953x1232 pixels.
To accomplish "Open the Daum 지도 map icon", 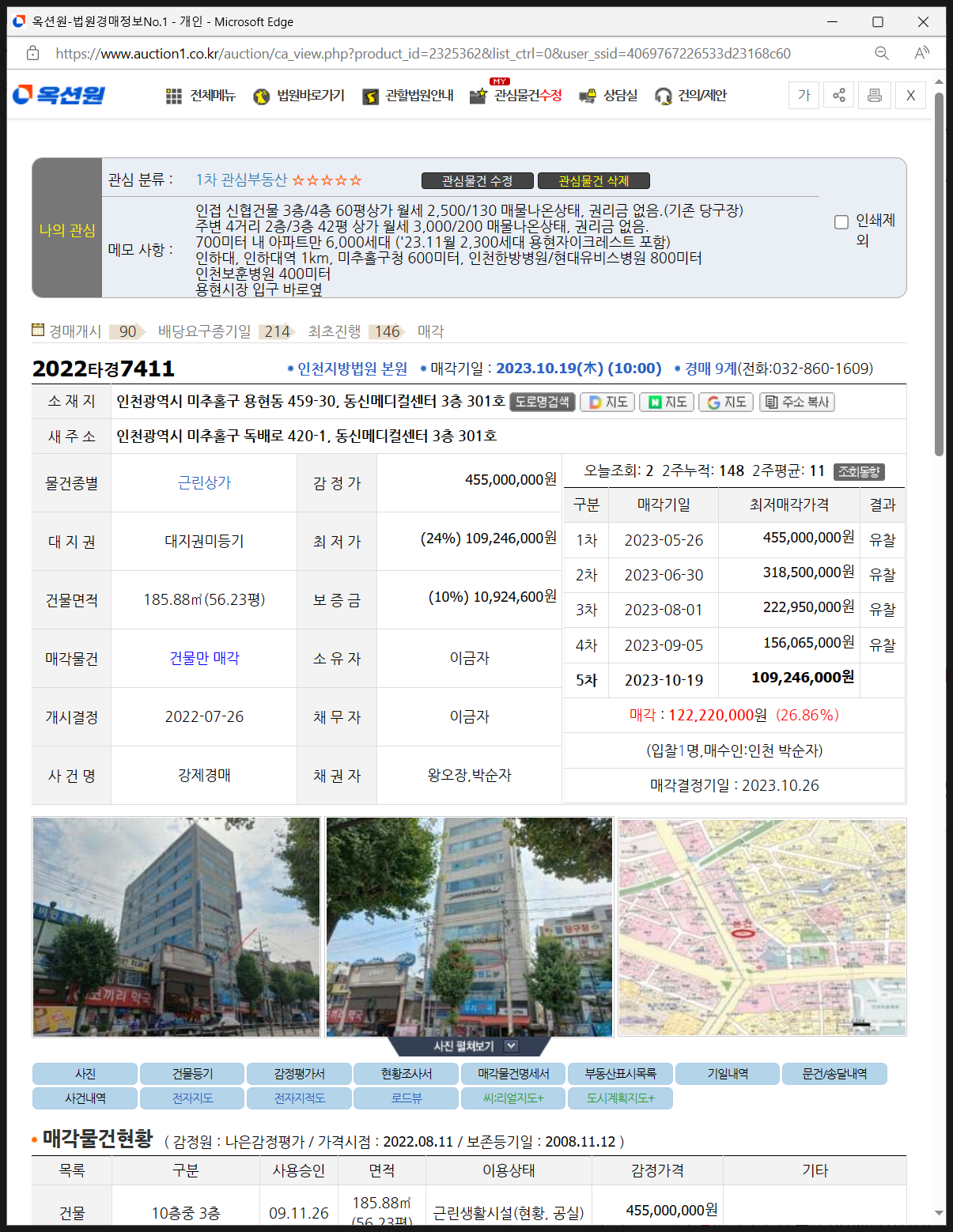I will 607,402.
